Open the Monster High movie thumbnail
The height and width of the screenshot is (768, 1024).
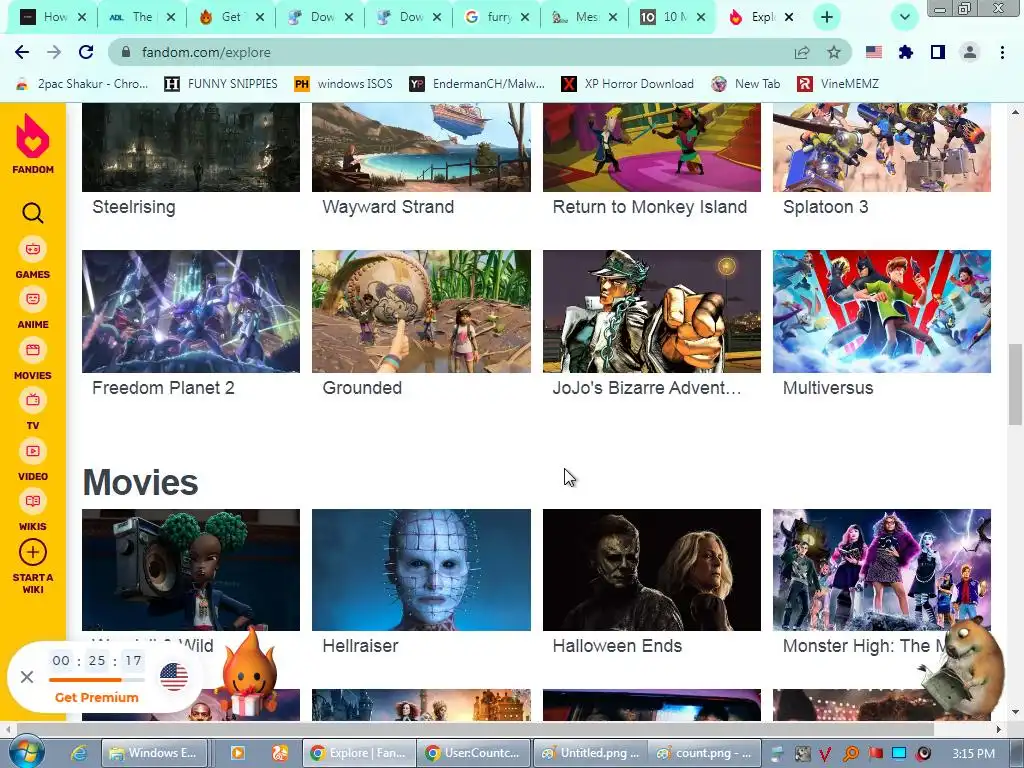882,569
